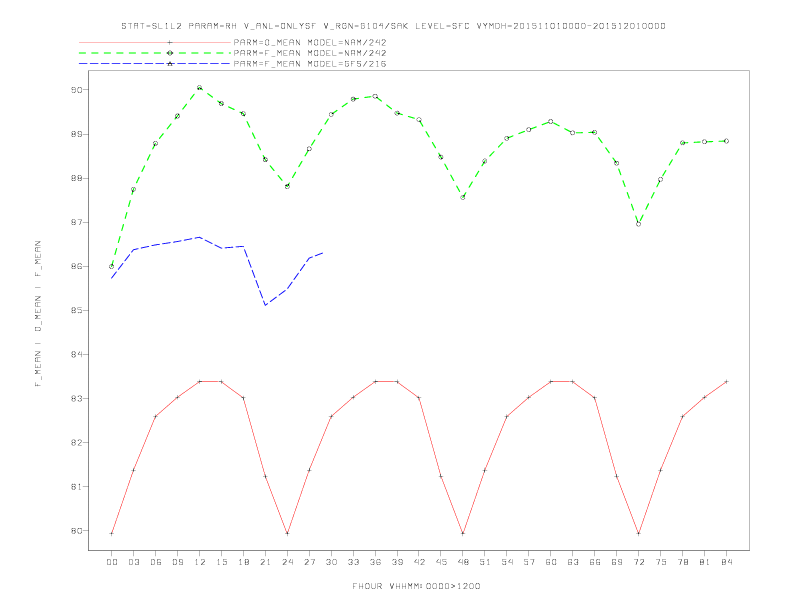Click x-axis tick label 27
792x612 pixels.
coord(309,562)
